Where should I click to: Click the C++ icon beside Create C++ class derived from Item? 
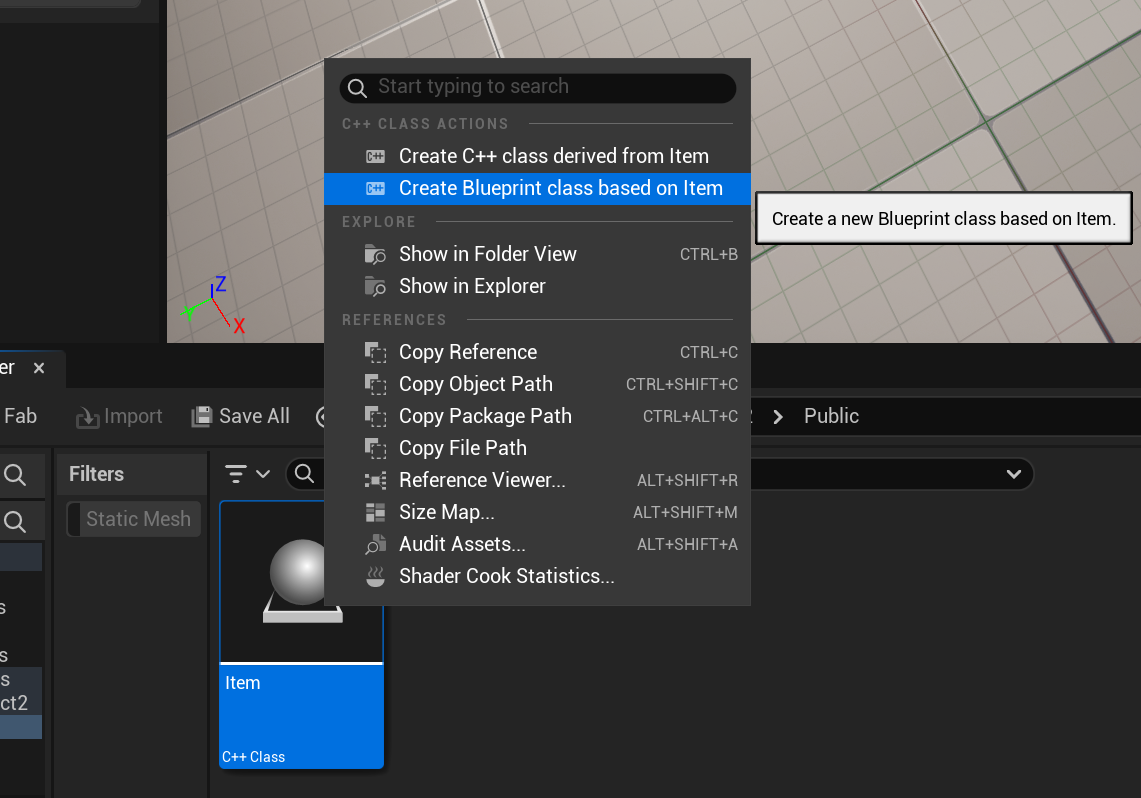coord(375,156)
